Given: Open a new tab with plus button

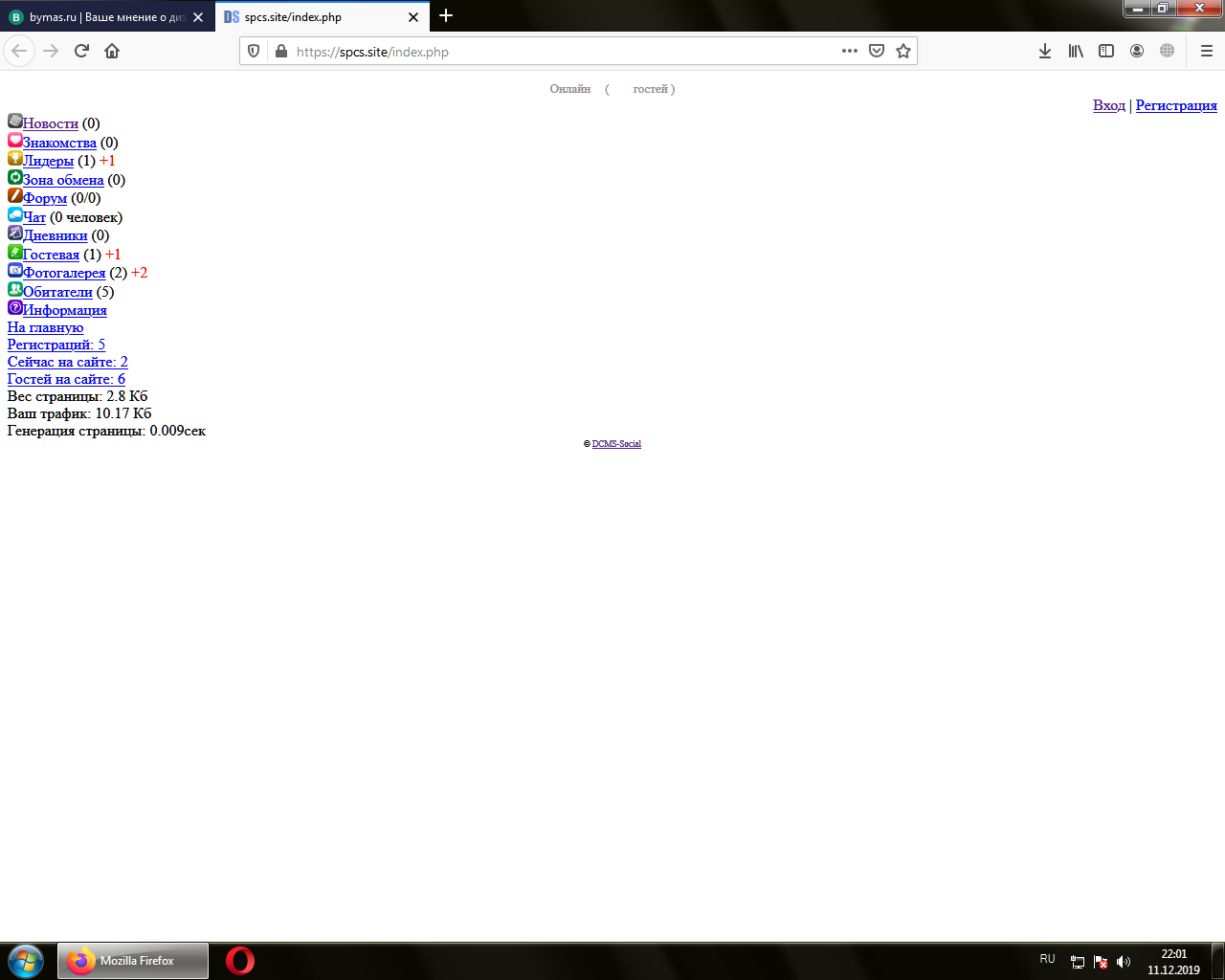Looking at the screenshot, I should (446, 16).
